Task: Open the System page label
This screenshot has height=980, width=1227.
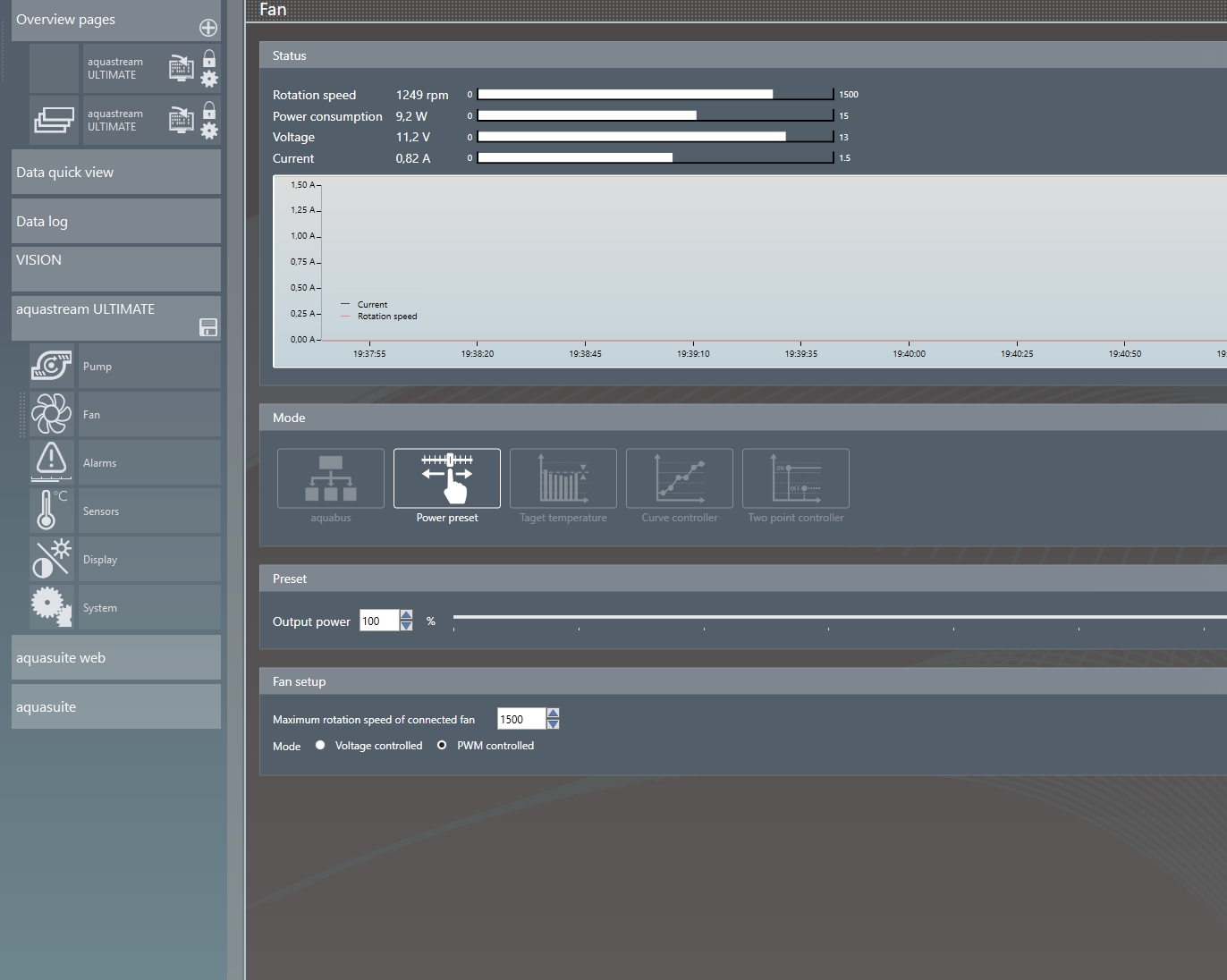Action: click(x=149, y=607)
